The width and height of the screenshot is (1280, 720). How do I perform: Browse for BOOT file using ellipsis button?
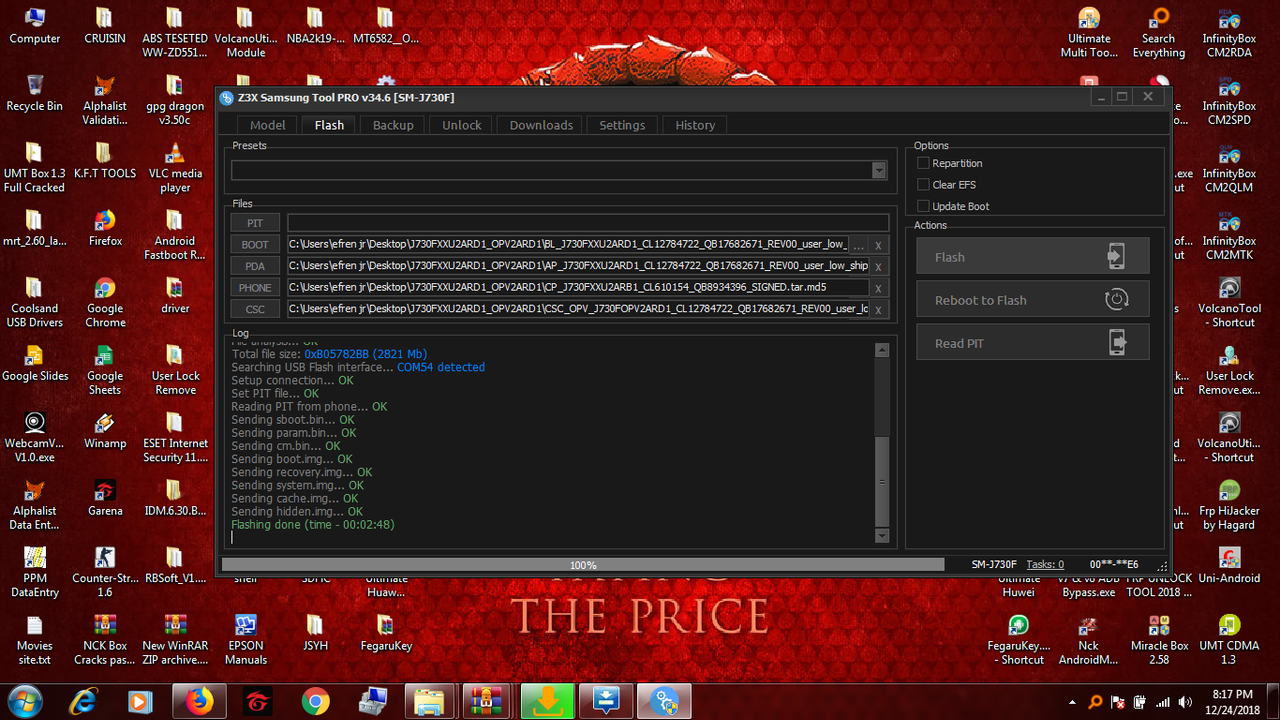point(859,245)
